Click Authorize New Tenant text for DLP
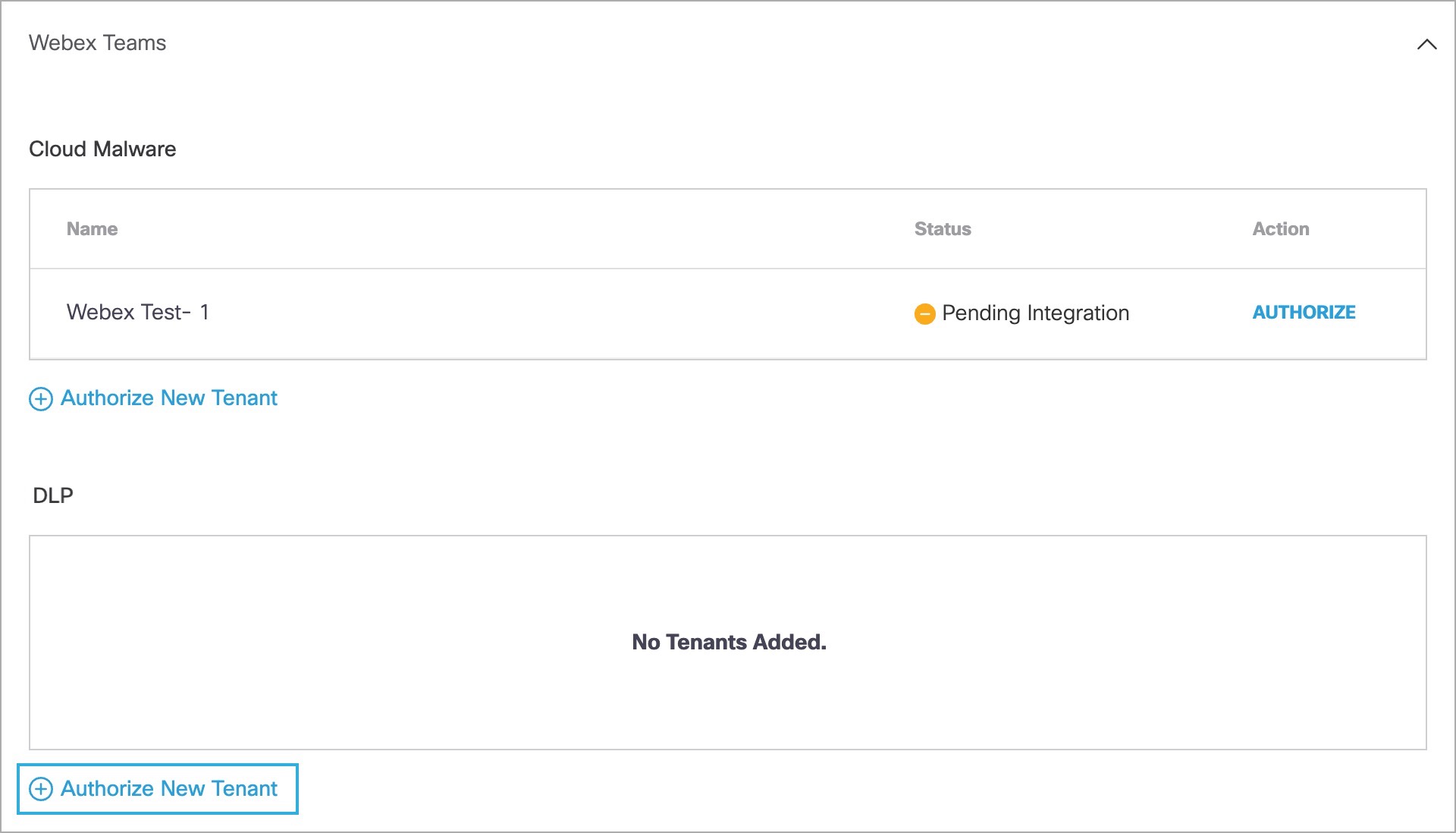This screenshot has height=833, width=1456. 169,789
